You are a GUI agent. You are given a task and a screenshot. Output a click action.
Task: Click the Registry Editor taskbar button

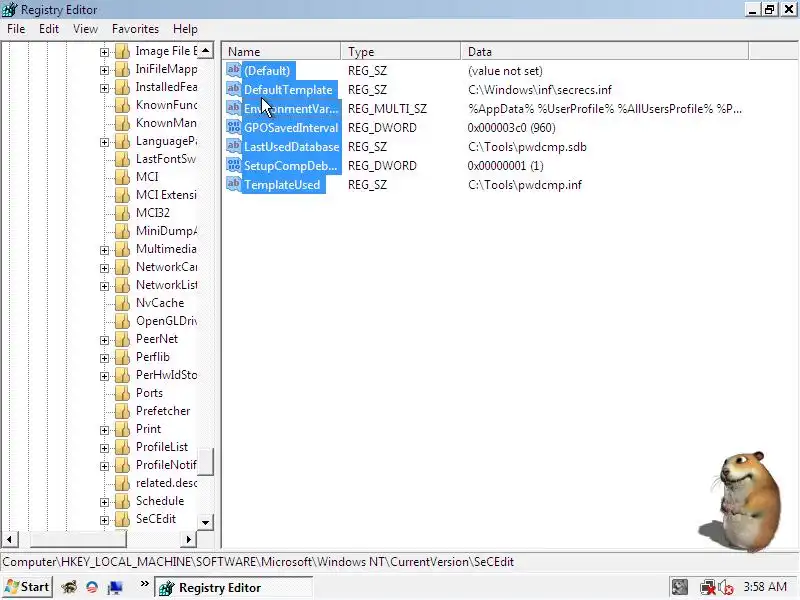(234, 588)
